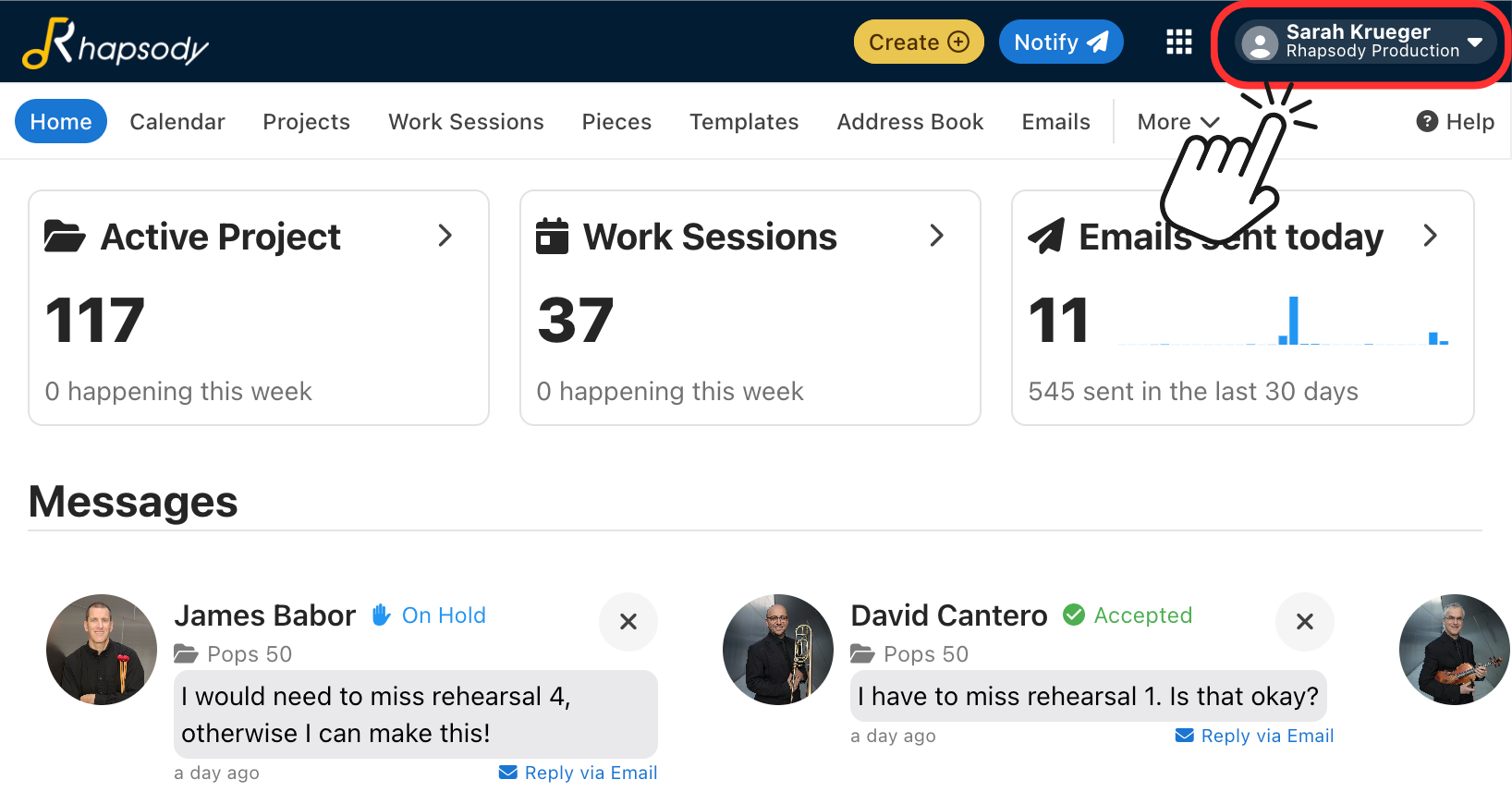Open the Calendar tab
The image size is (1512, 804).
point(177,122)
